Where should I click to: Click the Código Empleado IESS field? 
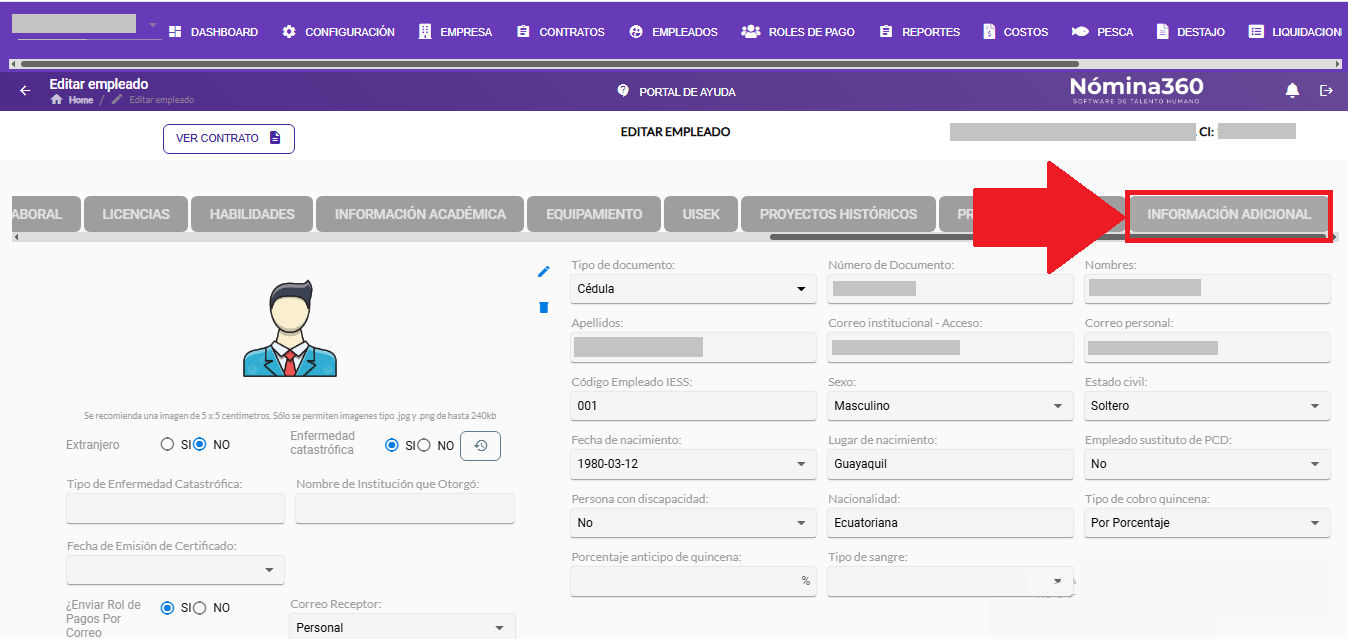pyautogui.click(x=694, y=406)
